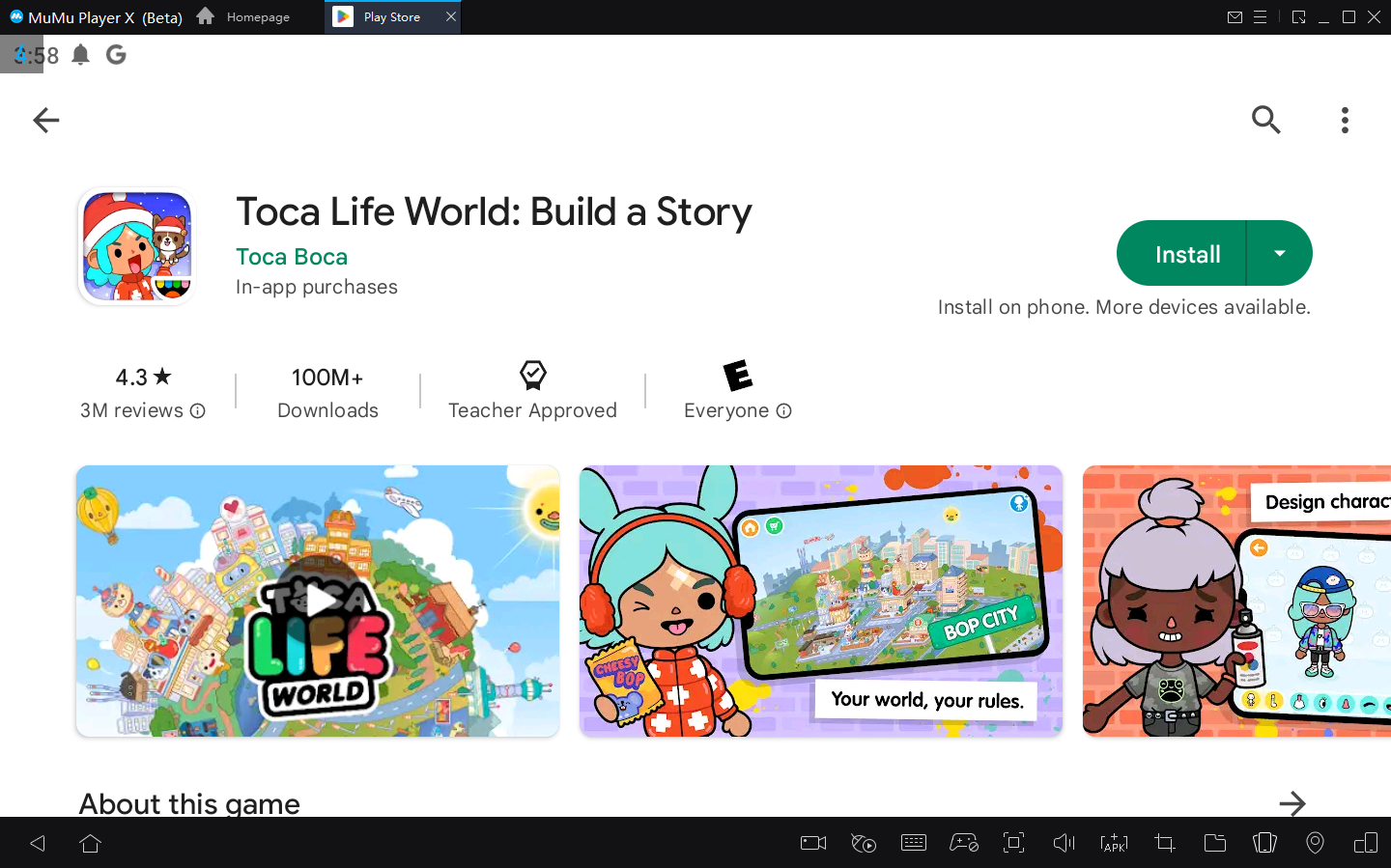Switch to the Homepage tab
The width and height of the screenshot is (1391, 868).
click(244, 17)
